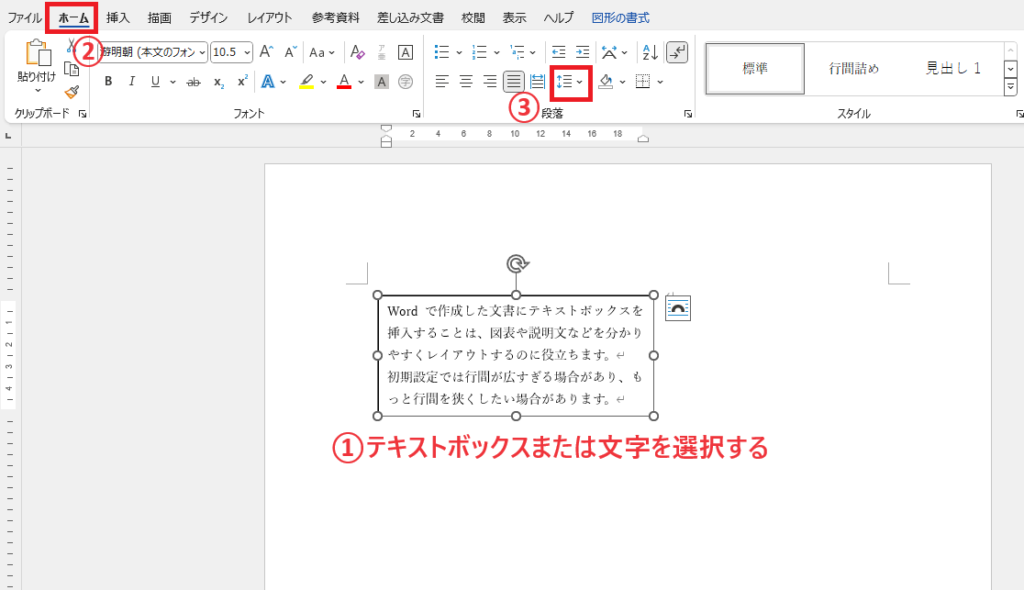This screenshot has width=1024, height=590.
Task: Click the enclose characters circle icon
Action: (x=406, y=81)
